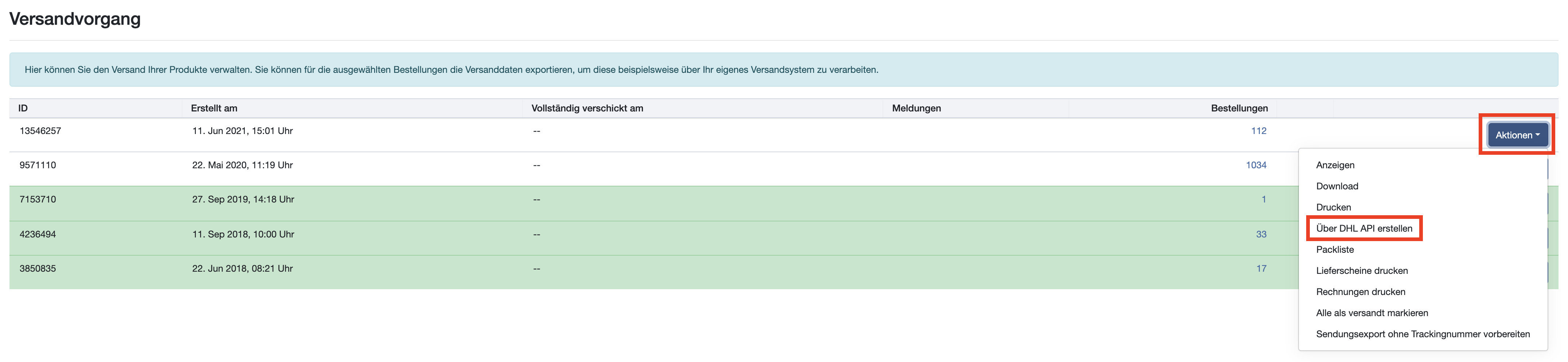Viewport: 1568px width, 362px height.
Task: Open the 112 orders link
Action: [x=1258, y=131]
